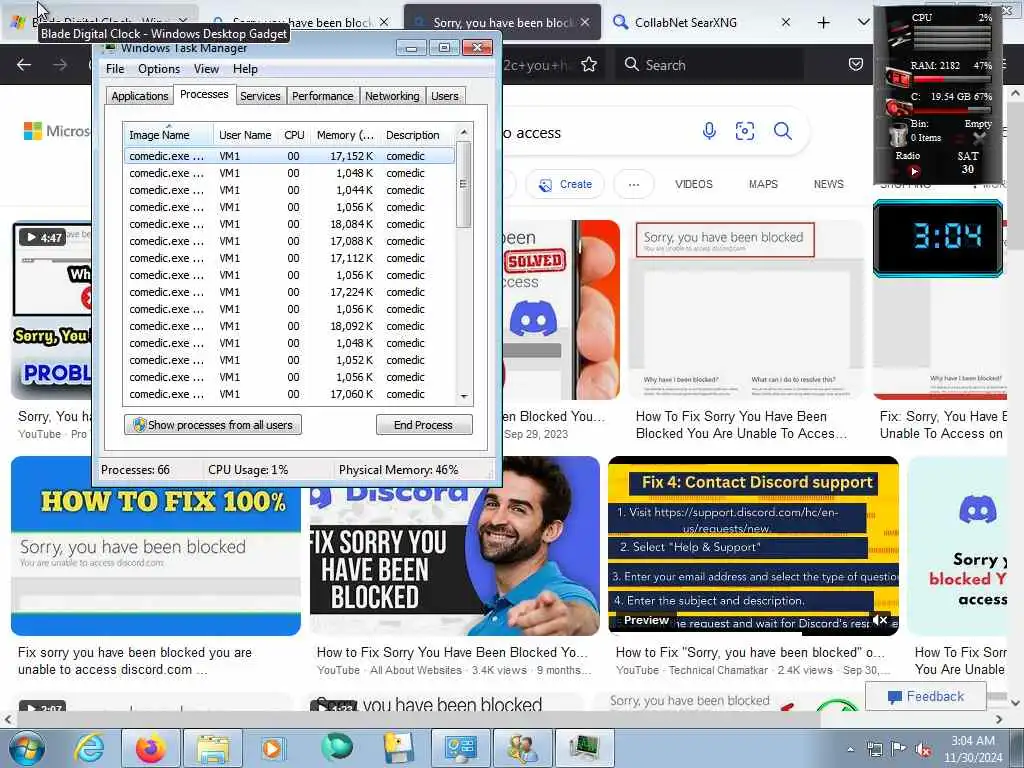Switch to Performance tab in Task Manager

[323, 96]
